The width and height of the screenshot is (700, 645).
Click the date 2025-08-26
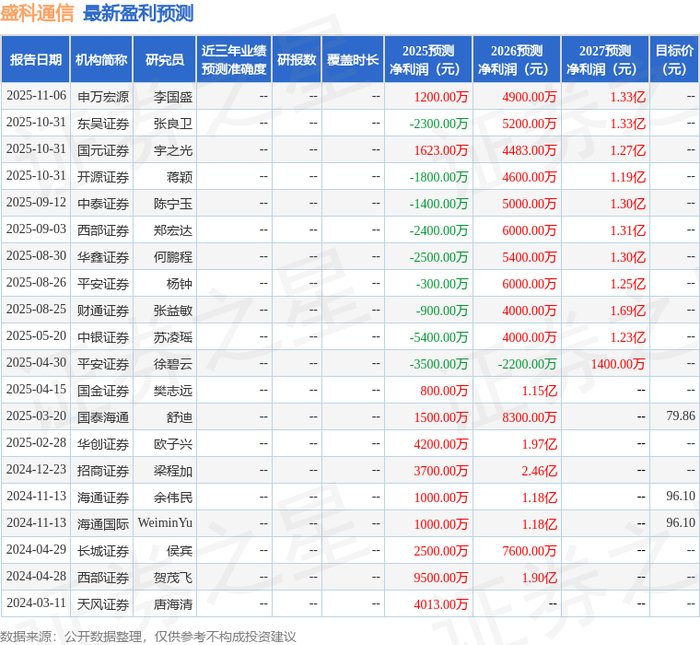(x=36, y=283)
